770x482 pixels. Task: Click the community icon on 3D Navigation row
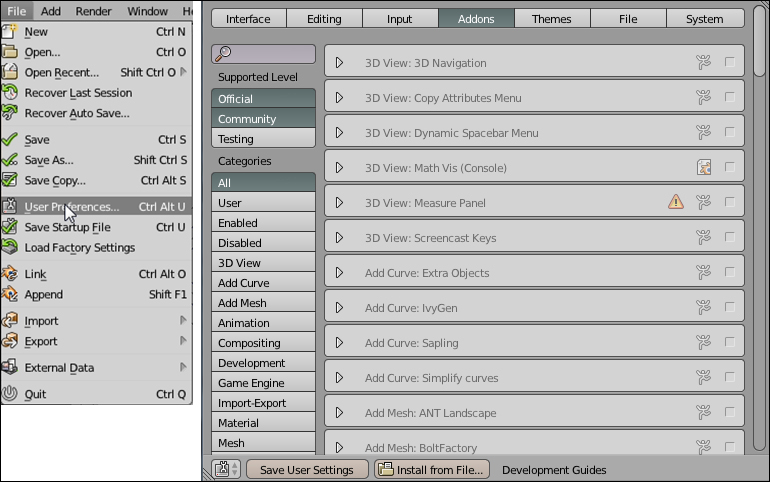point(704,62)
